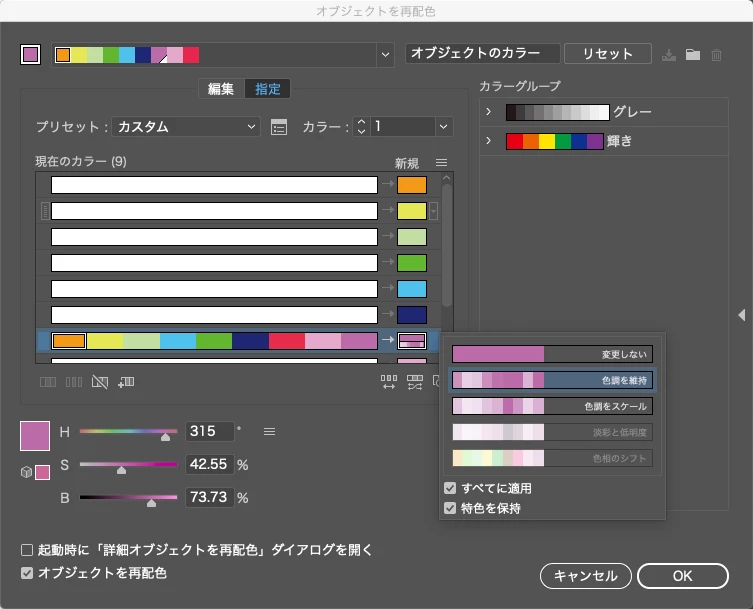Click the カラー number stepper arrows
The width and height of the screenshot is (753, 609).
361,127
